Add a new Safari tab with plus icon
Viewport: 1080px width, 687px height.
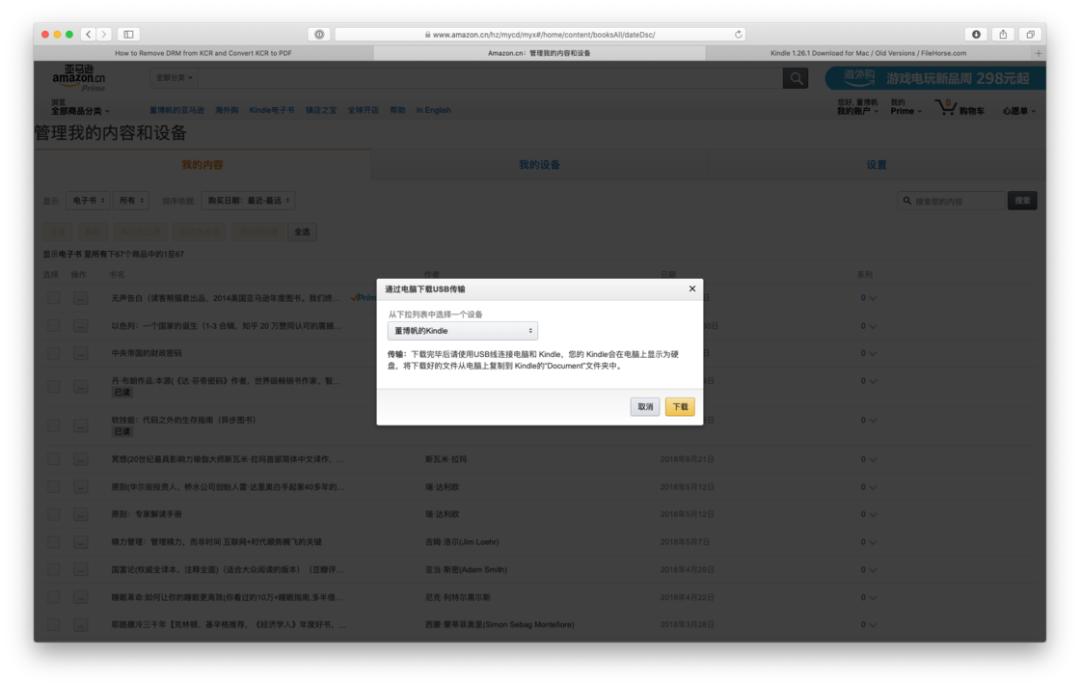pos(1039,53)
